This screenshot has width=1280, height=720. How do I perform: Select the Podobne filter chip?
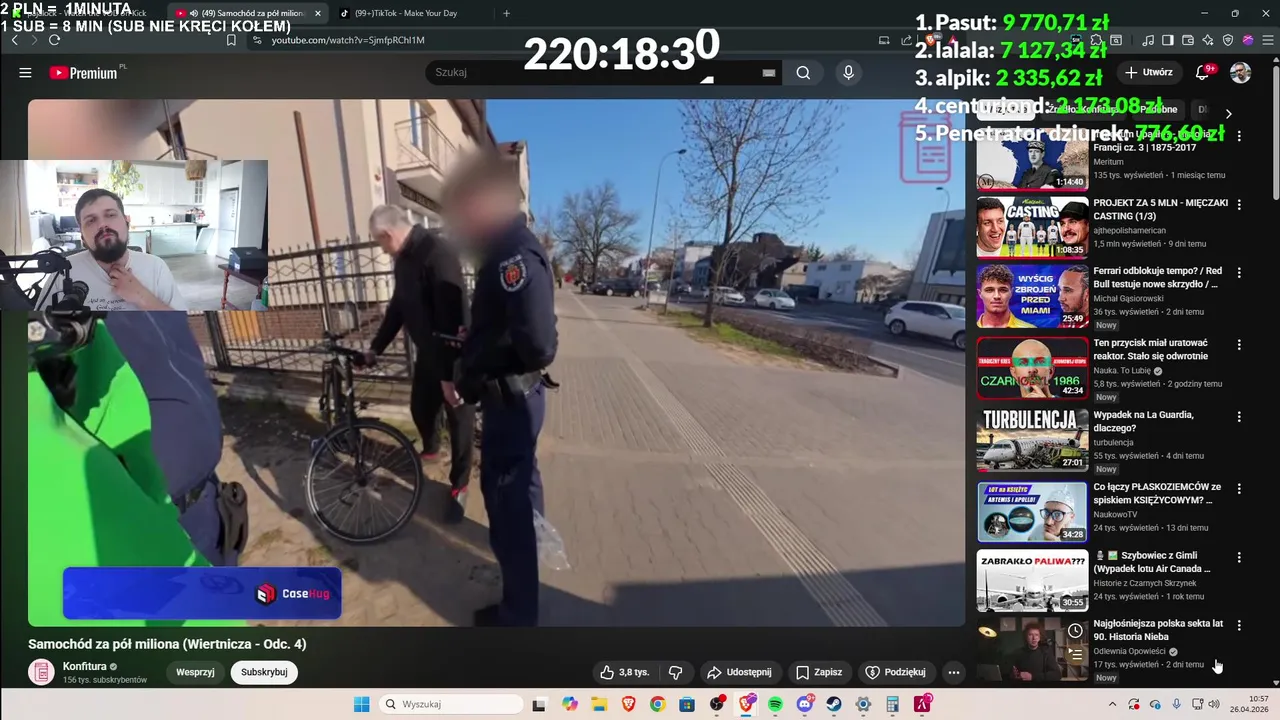point(1159,109)
